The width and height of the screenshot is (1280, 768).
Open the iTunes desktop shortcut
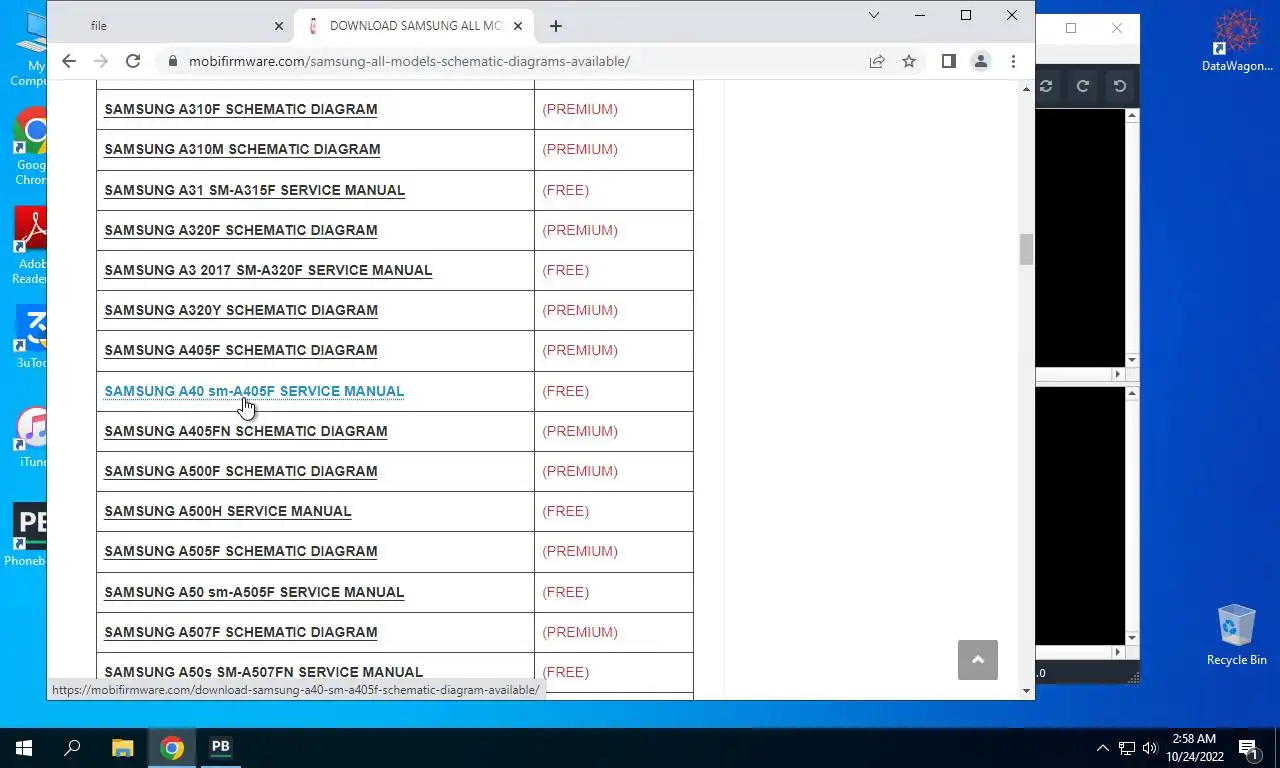pos(32,438)
